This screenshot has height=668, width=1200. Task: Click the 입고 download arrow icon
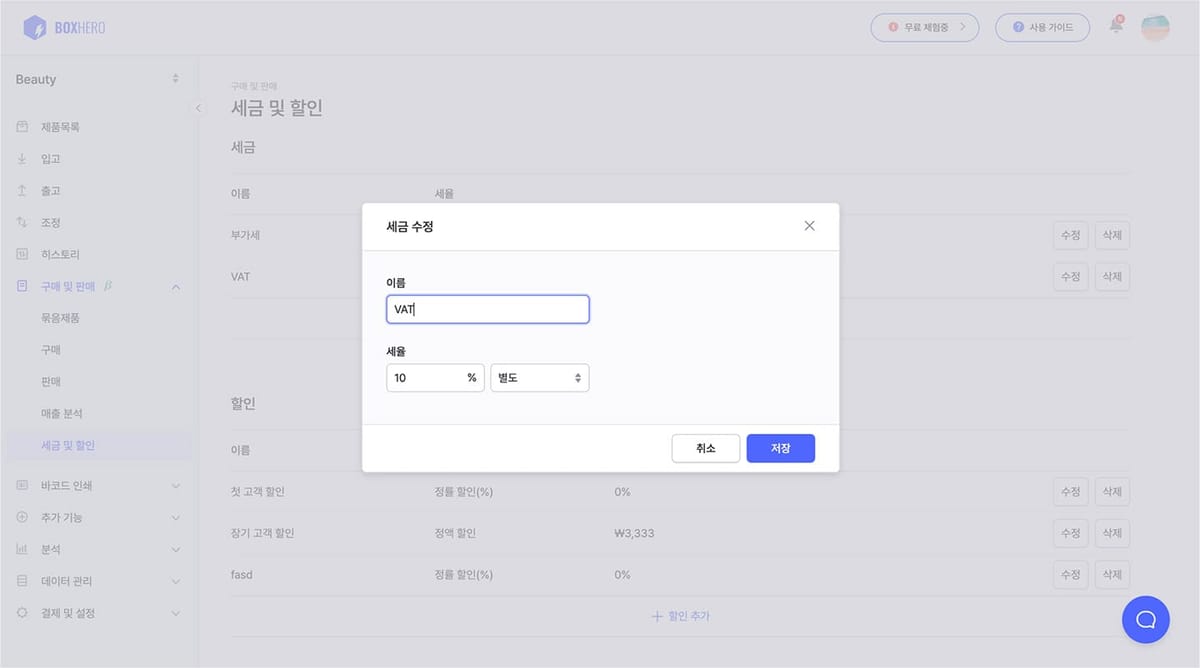coord(22,159)
